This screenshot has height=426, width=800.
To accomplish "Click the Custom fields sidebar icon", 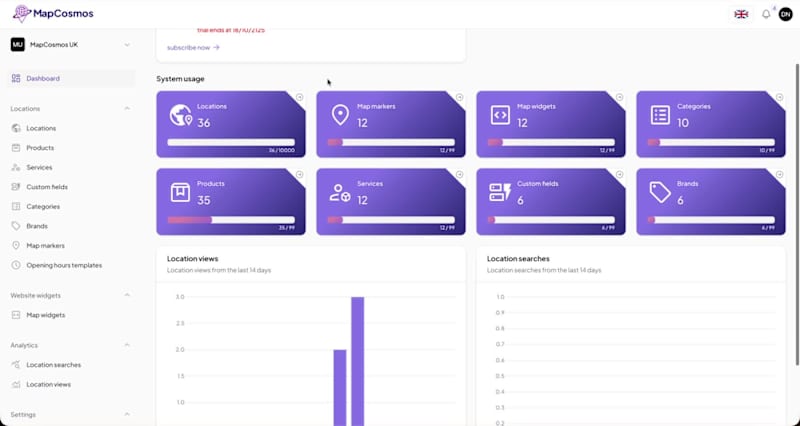I will tap(16, 187).
